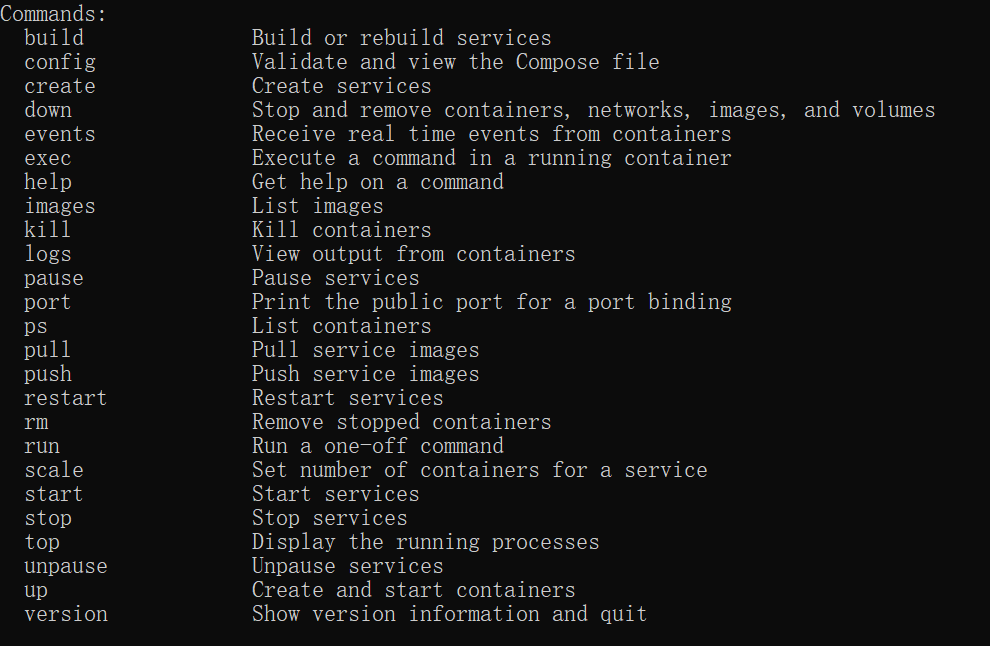The image size is (990, 646).
Task: Click description 'Build or rebuild services'
Action: pyautogui.click(x=401, y=39)
